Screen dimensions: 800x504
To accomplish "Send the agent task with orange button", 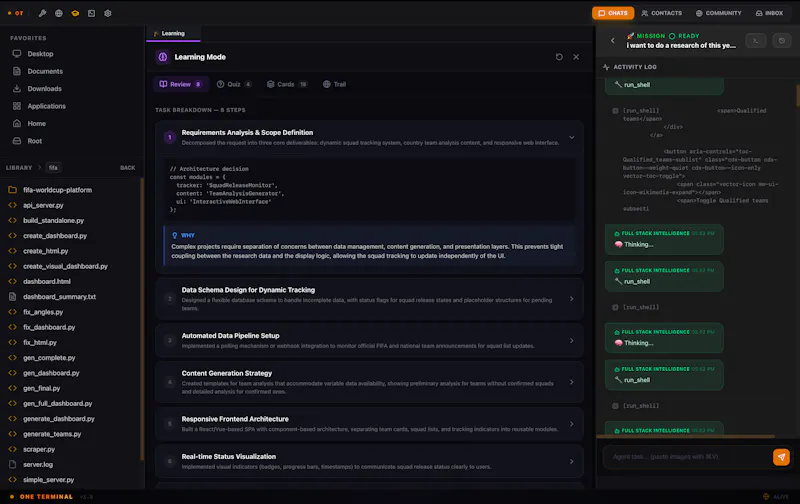I will [x=781, y=457].
